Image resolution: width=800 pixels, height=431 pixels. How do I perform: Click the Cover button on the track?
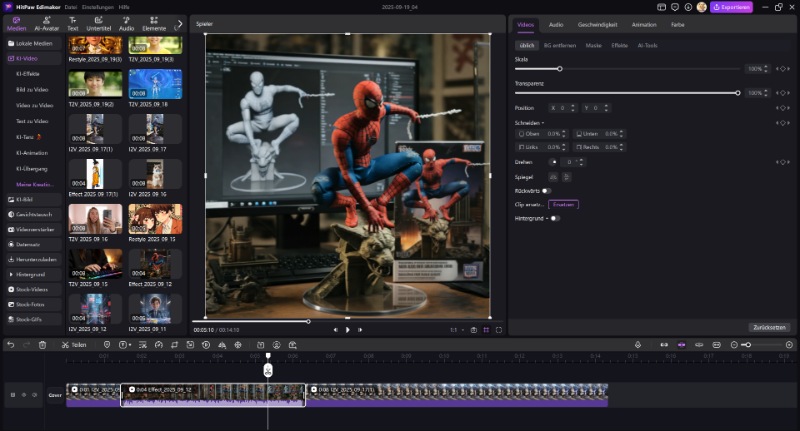(55, 395)
